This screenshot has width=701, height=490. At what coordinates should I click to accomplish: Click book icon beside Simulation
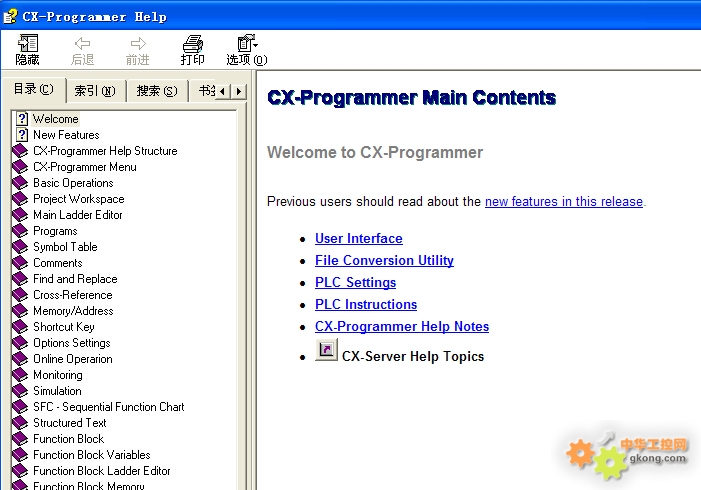(20, 391)
